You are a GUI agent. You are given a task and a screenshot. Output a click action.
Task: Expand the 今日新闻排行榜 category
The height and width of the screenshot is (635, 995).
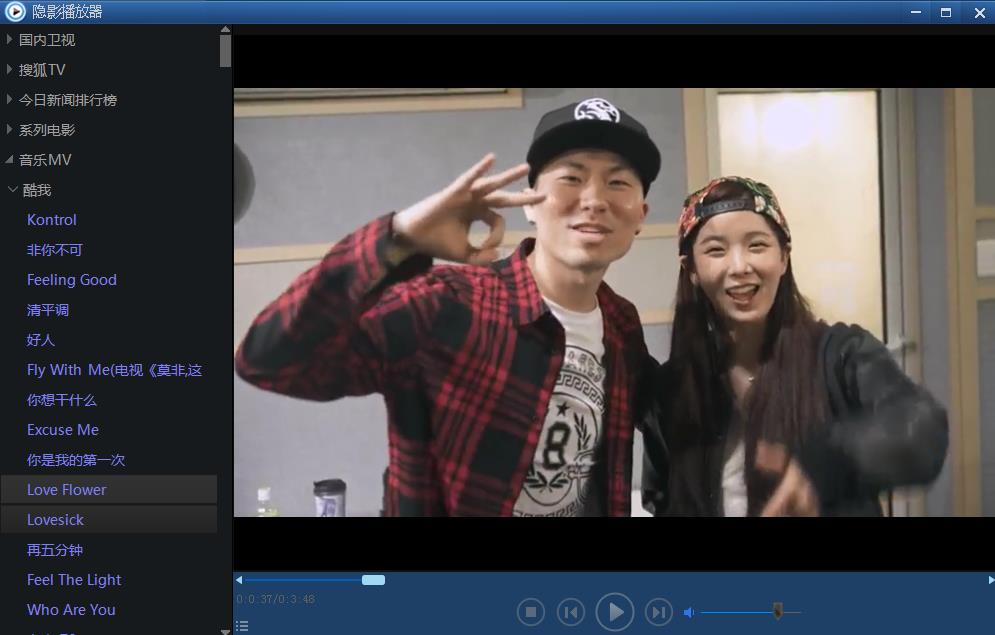pos(10,100)
